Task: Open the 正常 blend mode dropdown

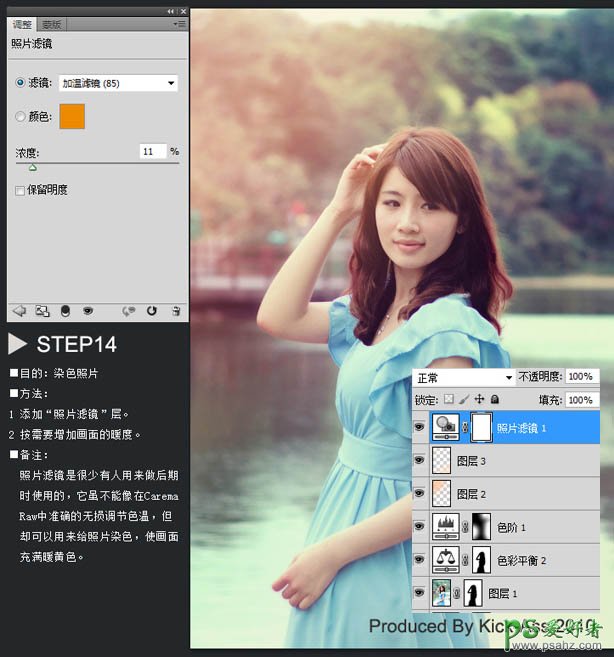Action: point(464,378)
